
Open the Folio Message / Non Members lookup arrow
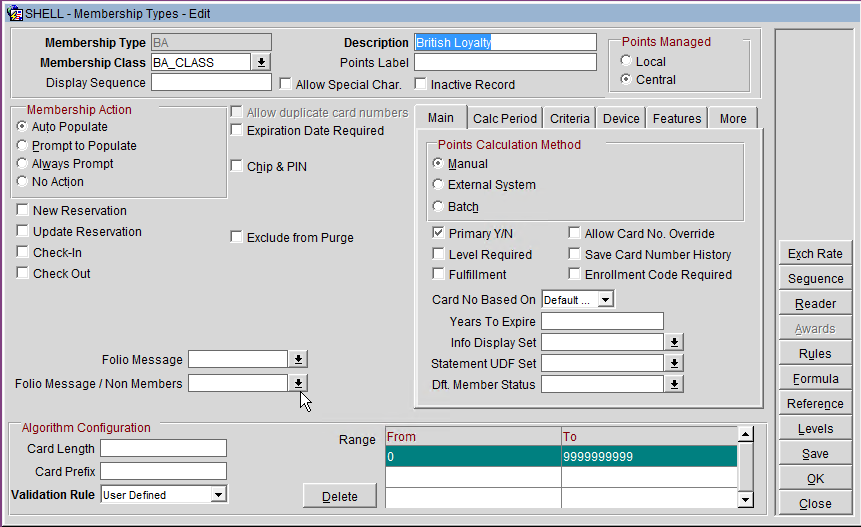[298, 383]
